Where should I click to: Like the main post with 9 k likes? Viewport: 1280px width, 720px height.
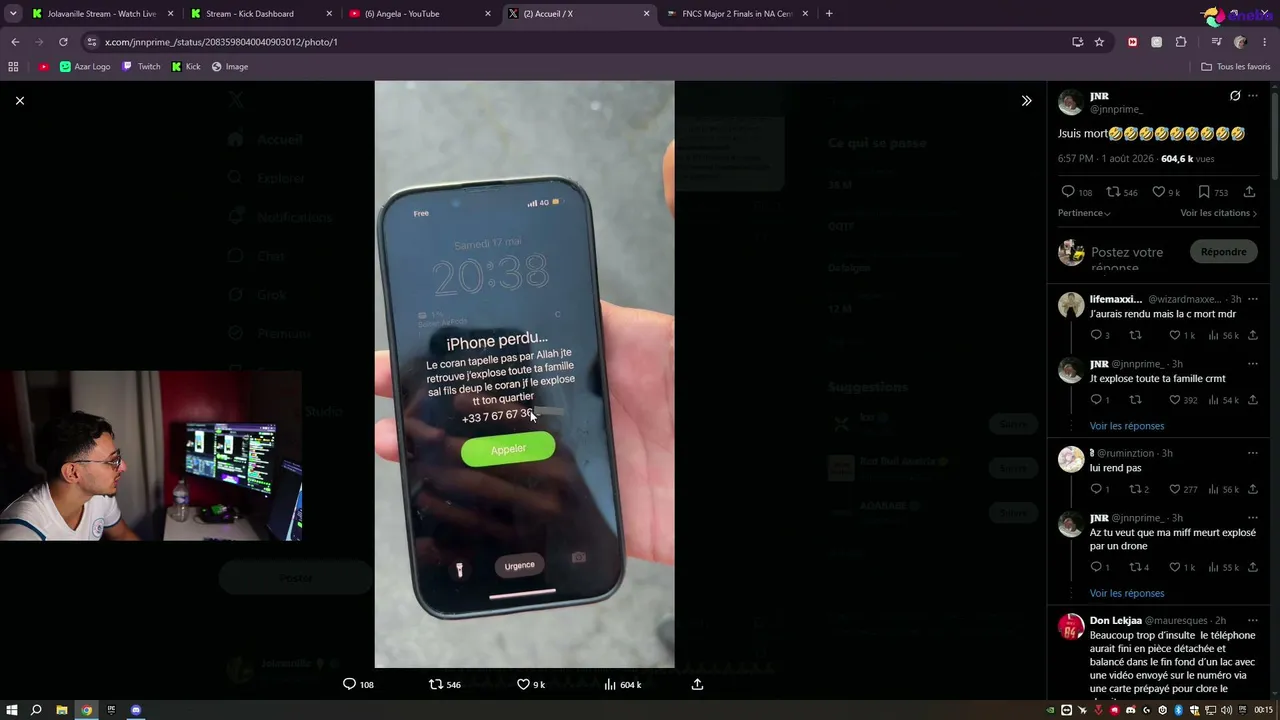(x=1166, y=192)
